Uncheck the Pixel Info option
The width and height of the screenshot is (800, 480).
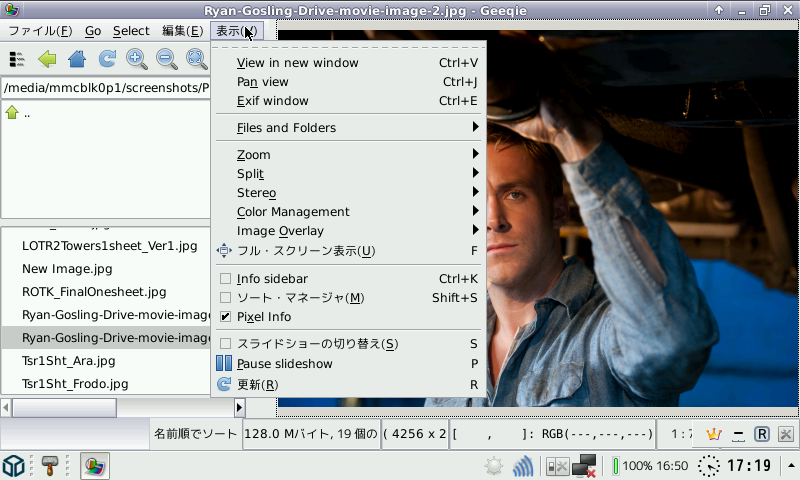point(225,316)
